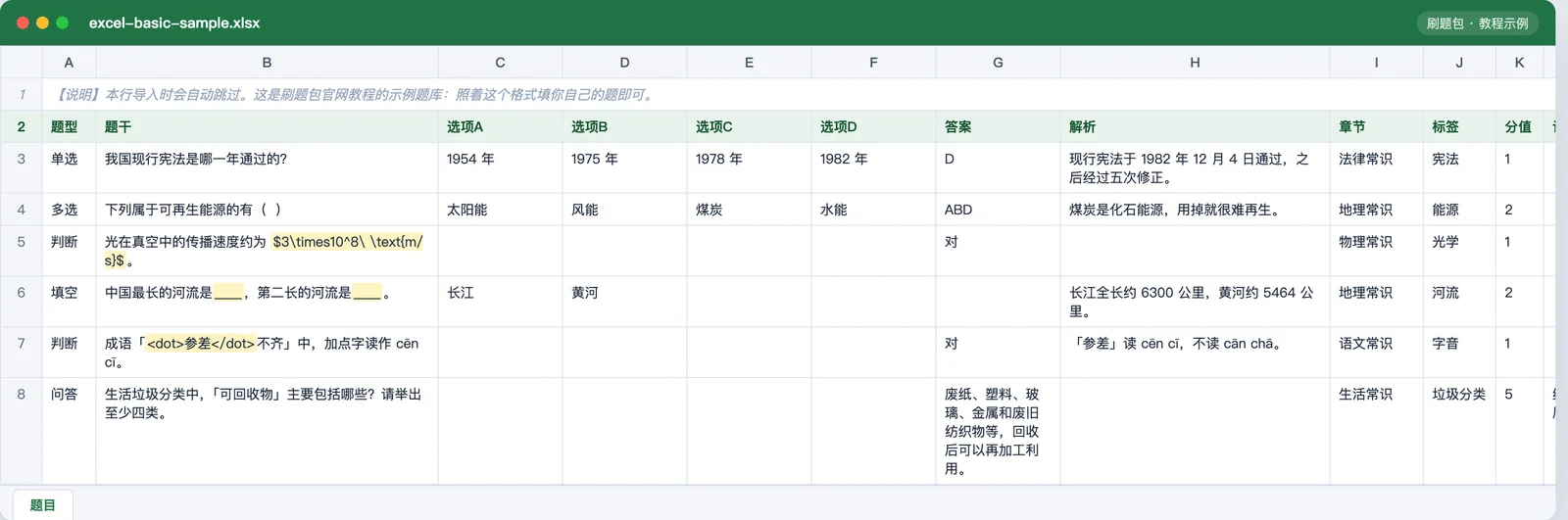Select column A header

click(69, 62)
